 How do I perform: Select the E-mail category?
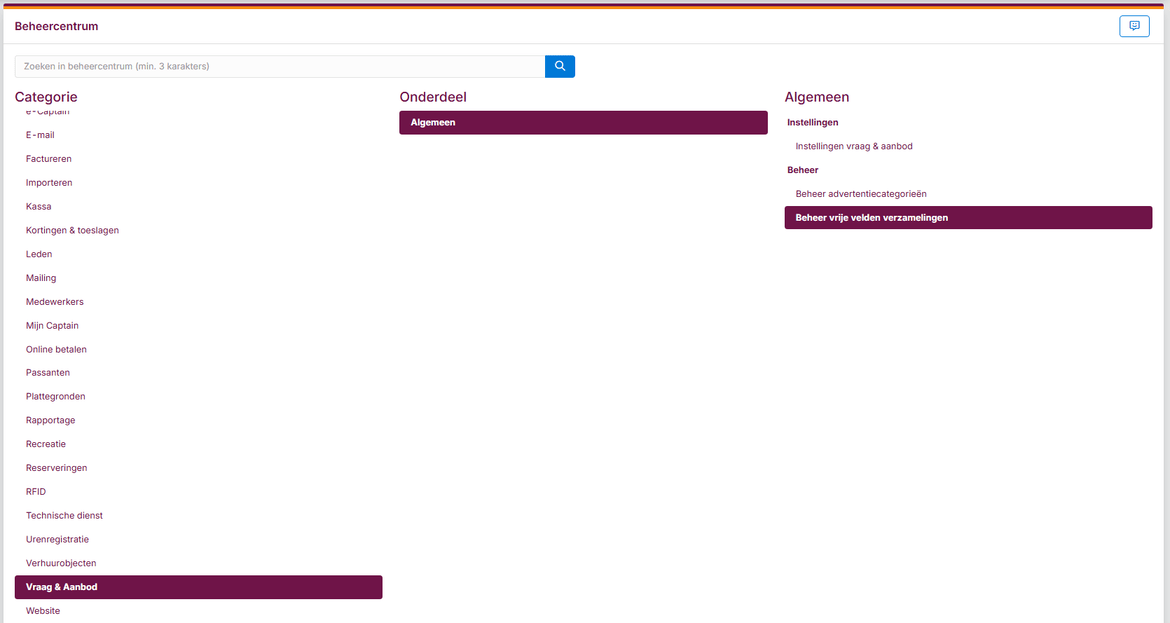40,135
